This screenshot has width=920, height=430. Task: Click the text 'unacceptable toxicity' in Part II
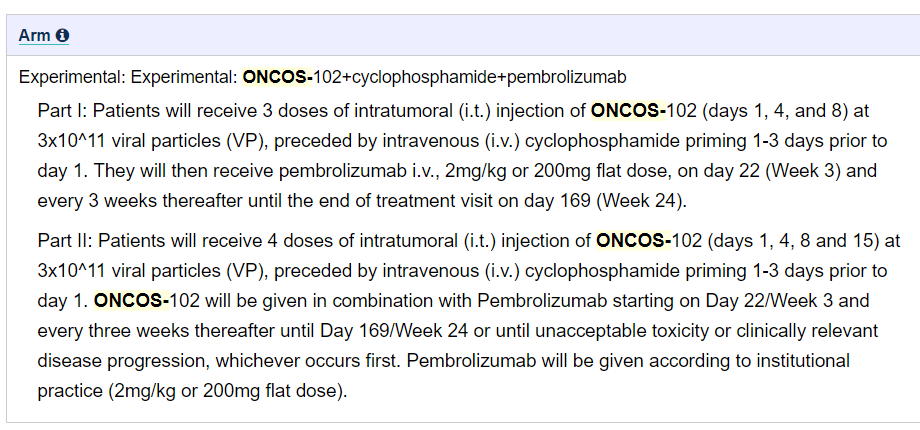click(x=602, y=331)
